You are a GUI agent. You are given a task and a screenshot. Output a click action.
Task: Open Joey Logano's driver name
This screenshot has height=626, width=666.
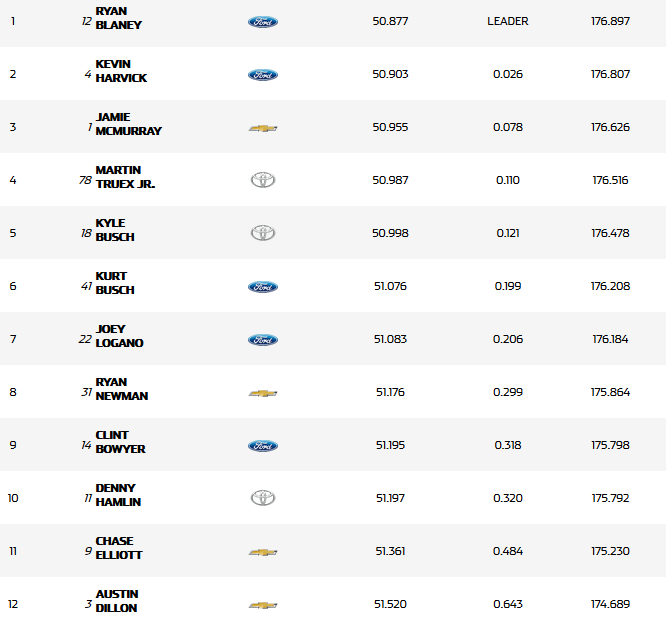pyautogui.click(x=119, y=336)
